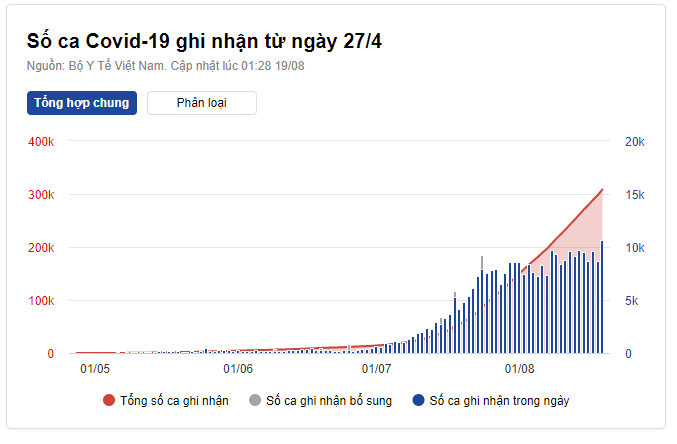Click the 15k right axis label
Screen dimensions: 677x444
point(635,195)
